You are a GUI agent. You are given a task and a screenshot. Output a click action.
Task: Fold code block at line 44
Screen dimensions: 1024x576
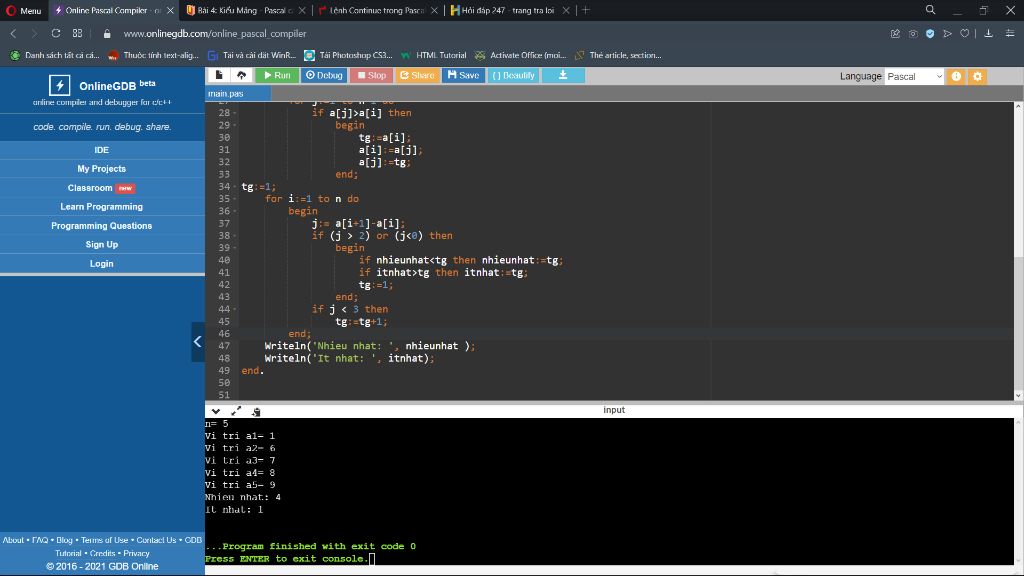pos(235,310)
